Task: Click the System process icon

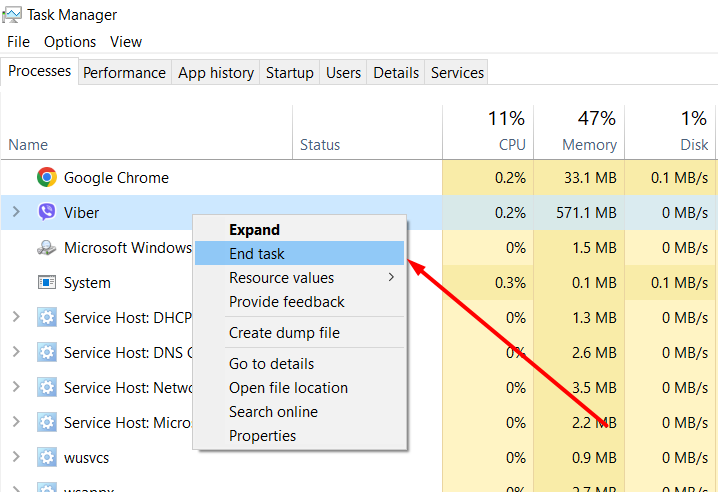Action: [x=46, y=283]
